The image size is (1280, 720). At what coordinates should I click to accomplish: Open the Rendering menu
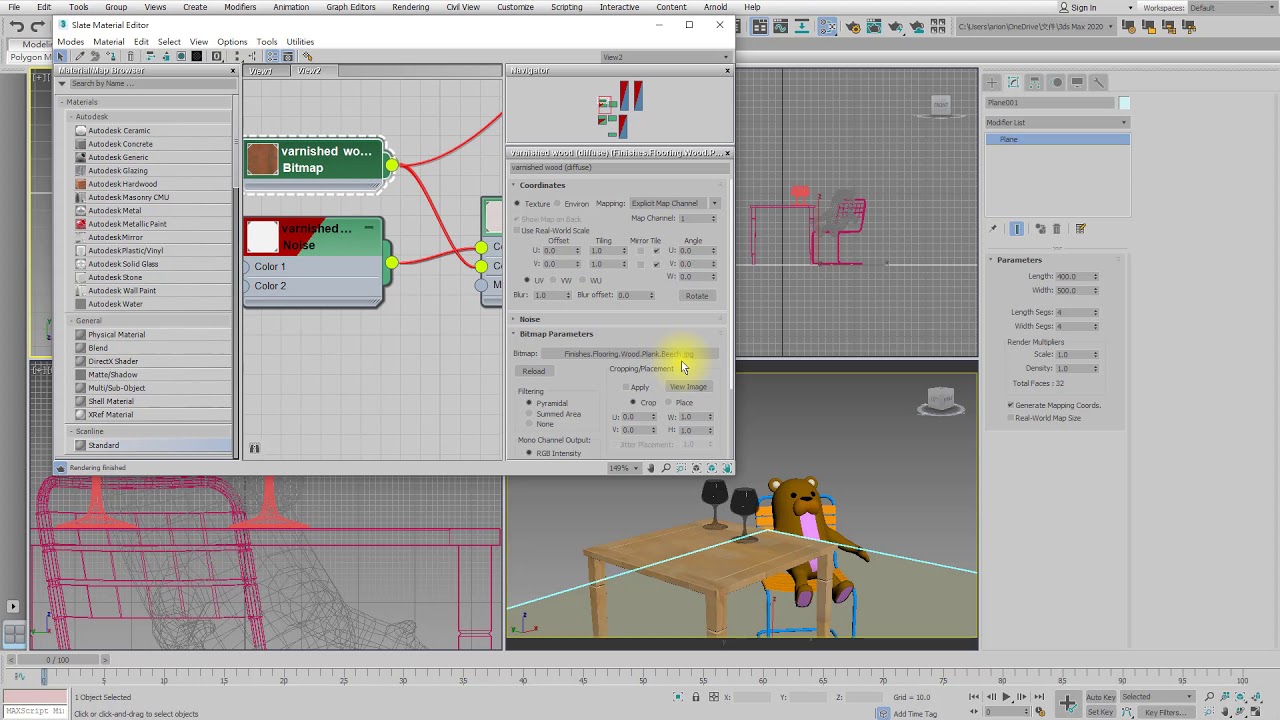point(410,7)
